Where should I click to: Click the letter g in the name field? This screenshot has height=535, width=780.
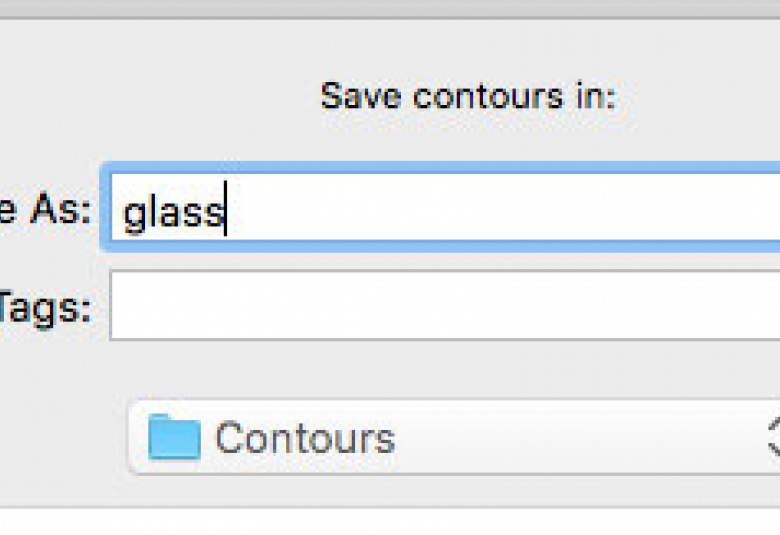point(133,216)
